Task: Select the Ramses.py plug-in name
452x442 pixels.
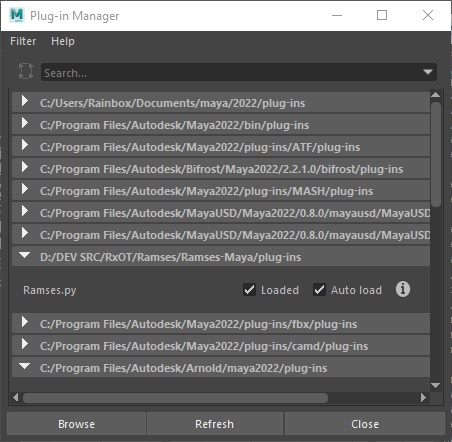Action: [49, 290]
